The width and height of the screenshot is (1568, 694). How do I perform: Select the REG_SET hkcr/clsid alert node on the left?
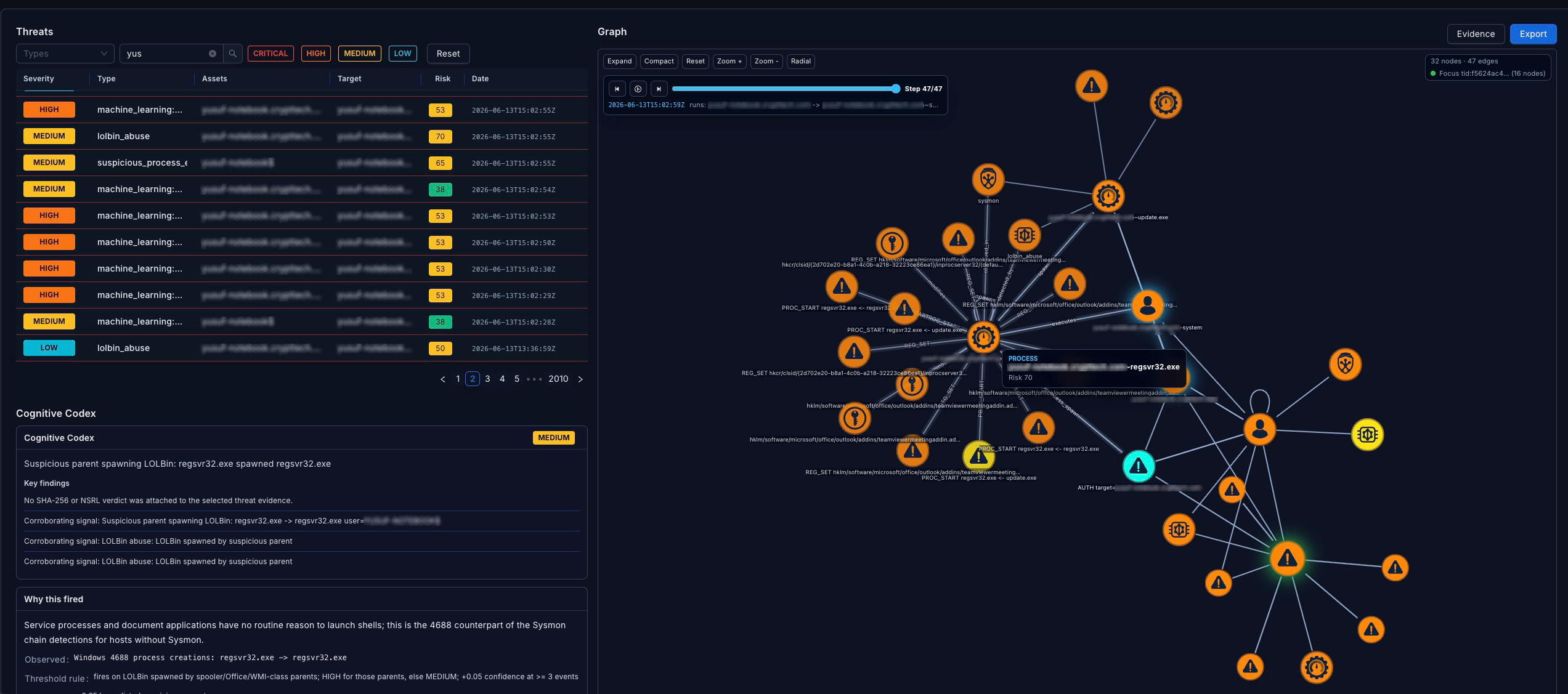854,352
